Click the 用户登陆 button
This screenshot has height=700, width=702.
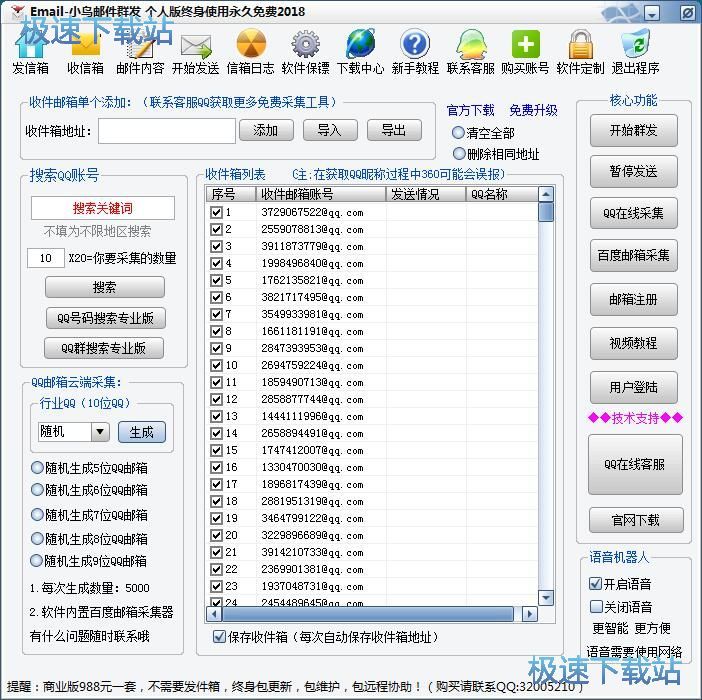point(634,387)
